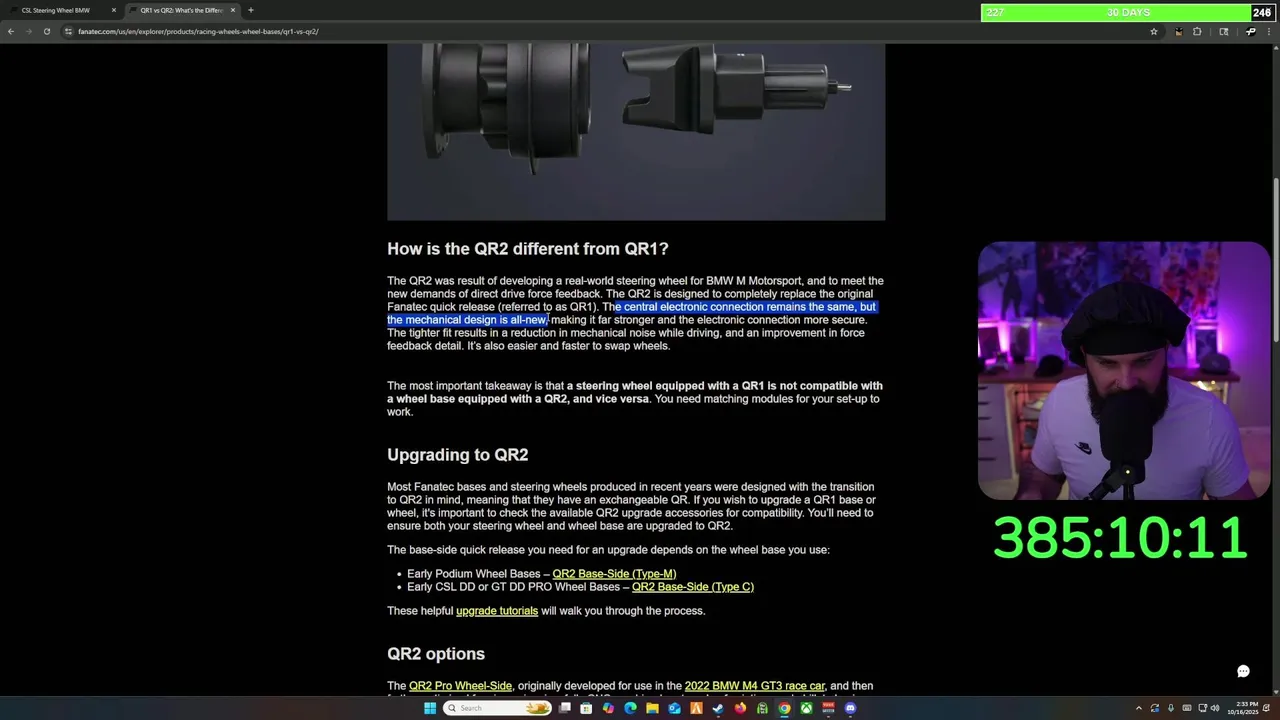Select the QR1 vs QR2 tab
Viewport: 1280px width, 720px height.
point(181,10)
